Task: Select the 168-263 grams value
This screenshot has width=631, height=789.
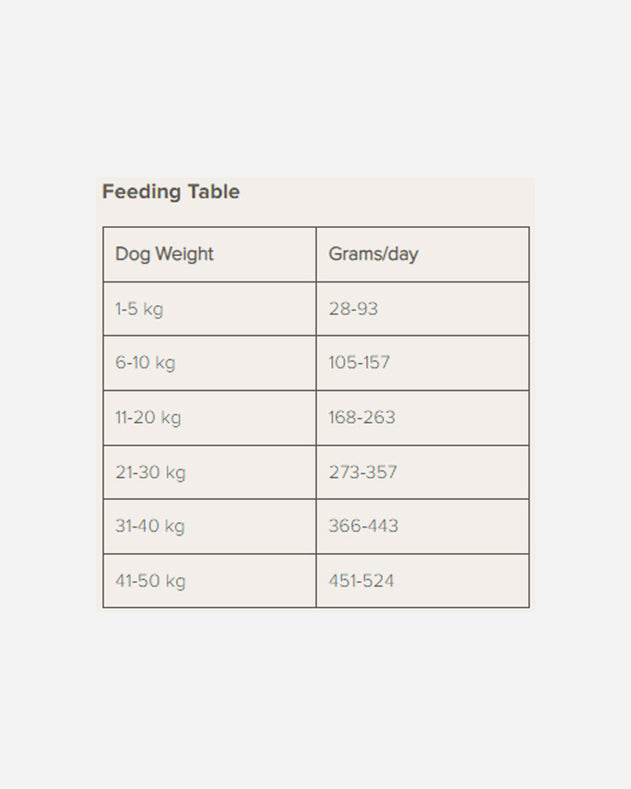Action: (362, 418)
